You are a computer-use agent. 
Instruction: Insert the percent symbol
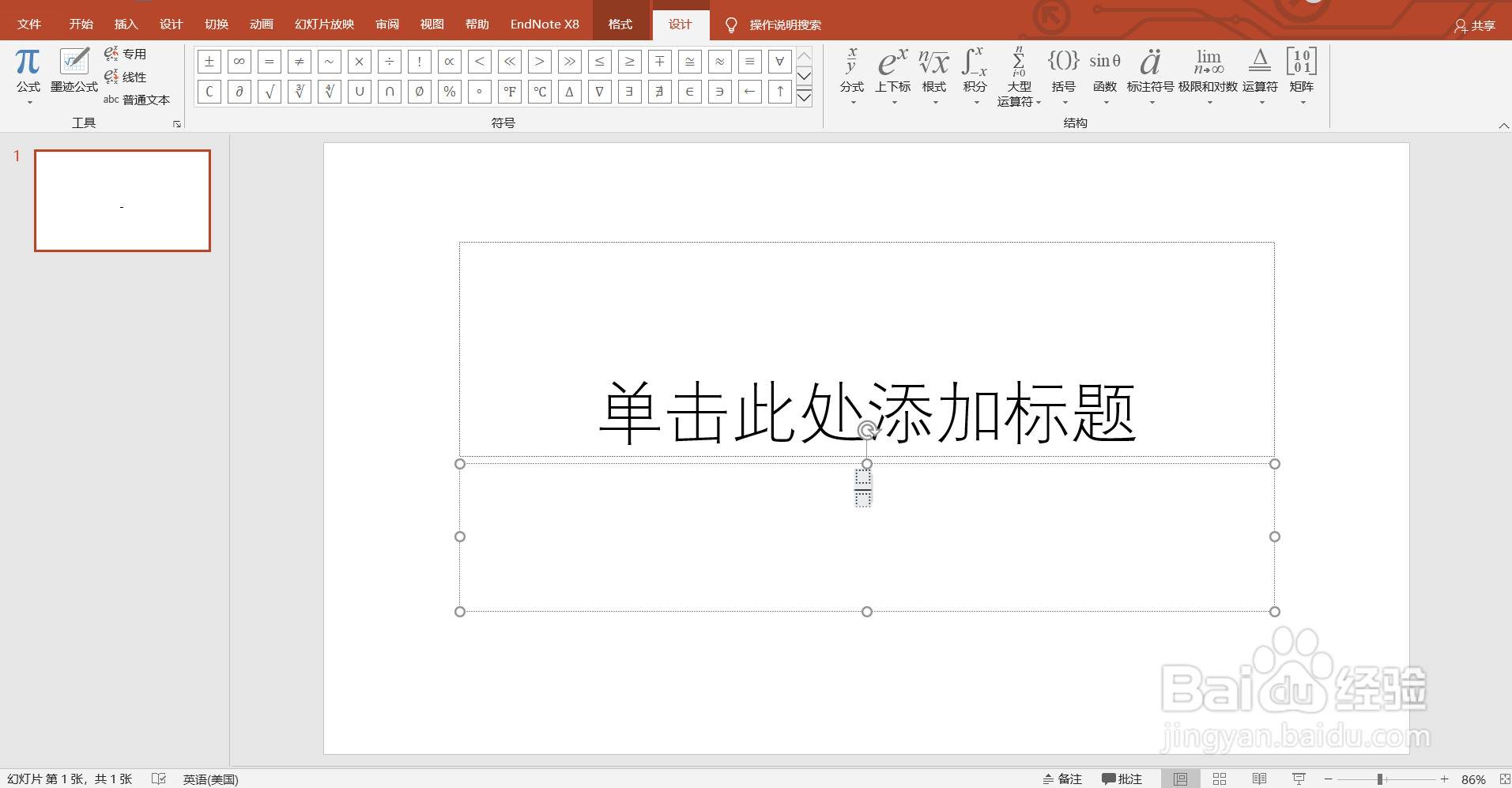pos(450,92)
